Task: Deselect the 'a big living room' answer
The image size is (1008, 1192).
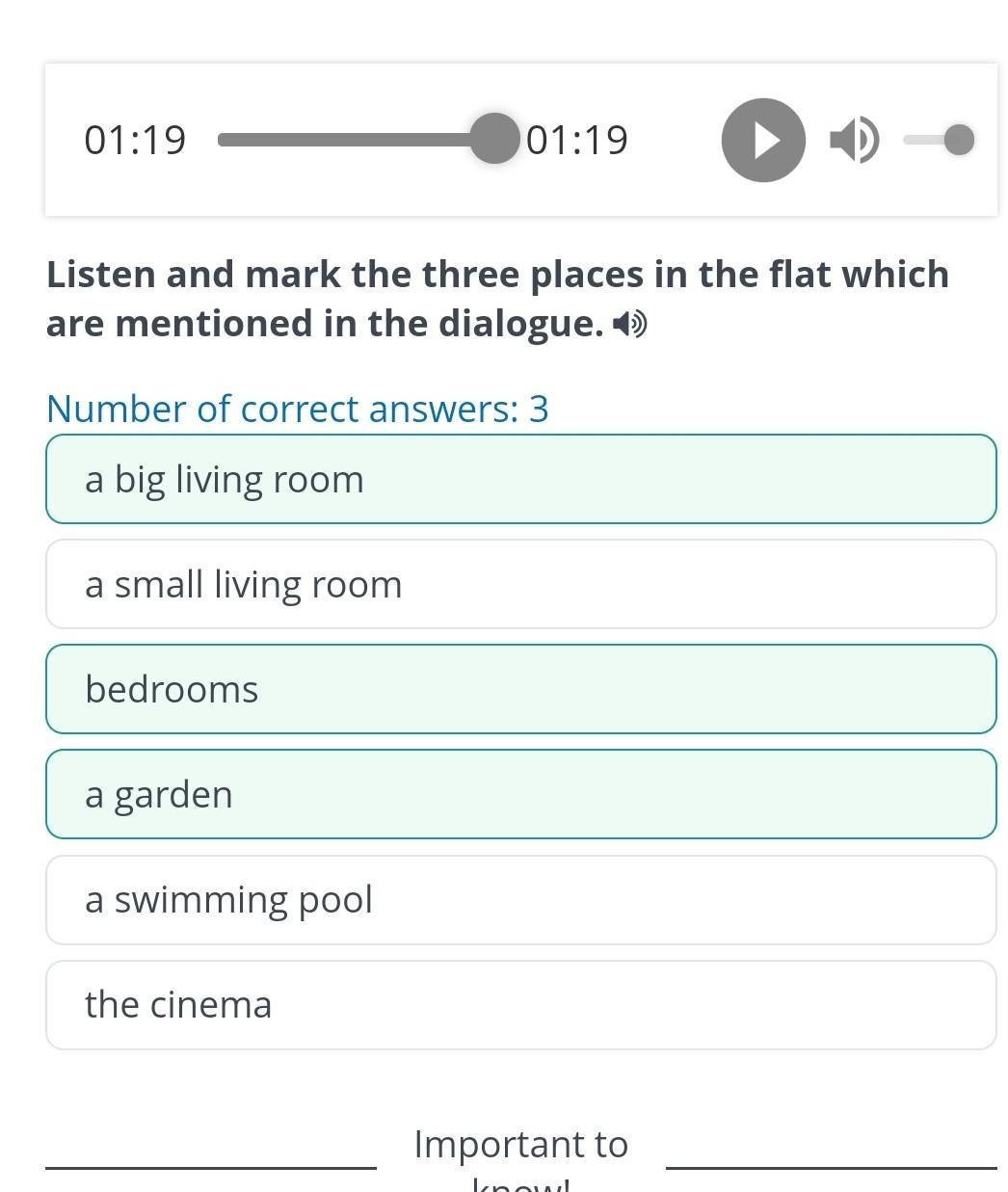Action: [520, 479]
